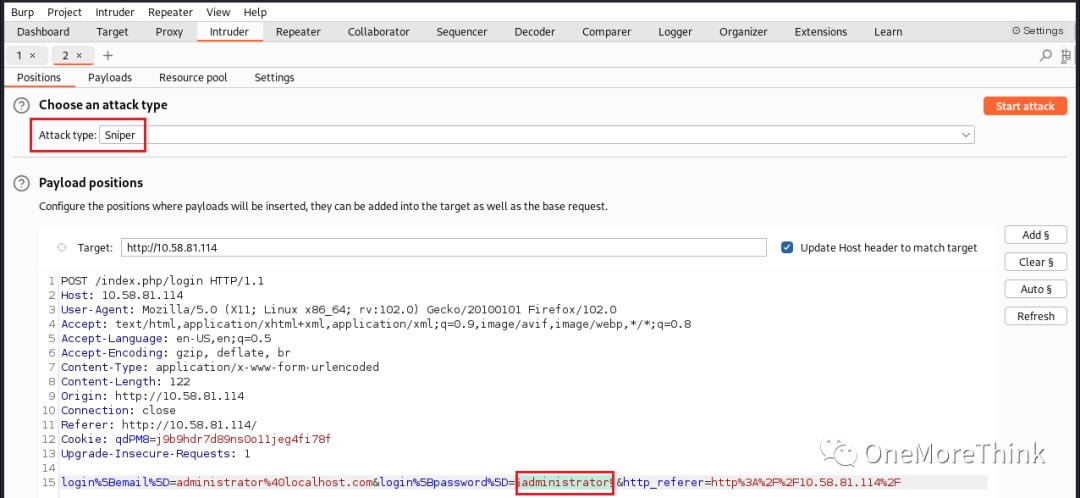This screenshot has height=498, width=1080.
Task: Click the Start attack button
Action: tap(1025, 106)
